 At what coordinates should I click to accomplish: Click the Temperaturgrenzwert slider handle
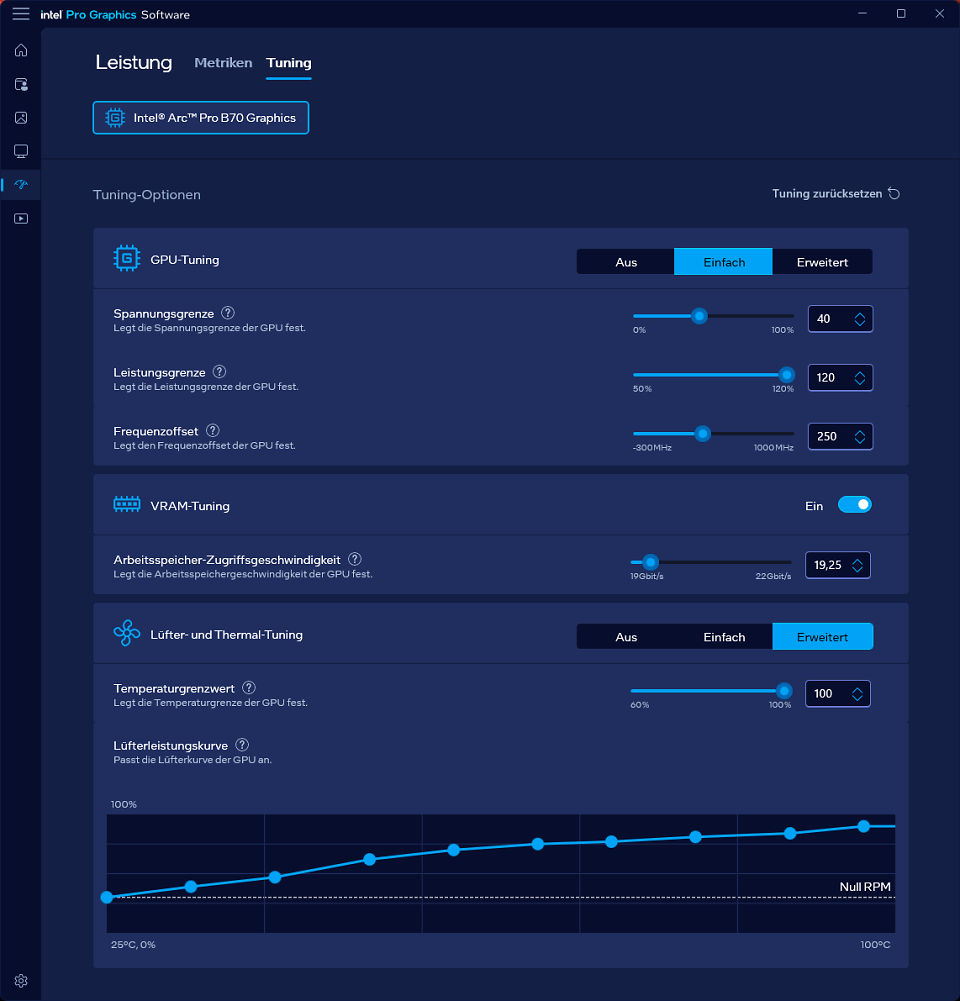[784, 691]
